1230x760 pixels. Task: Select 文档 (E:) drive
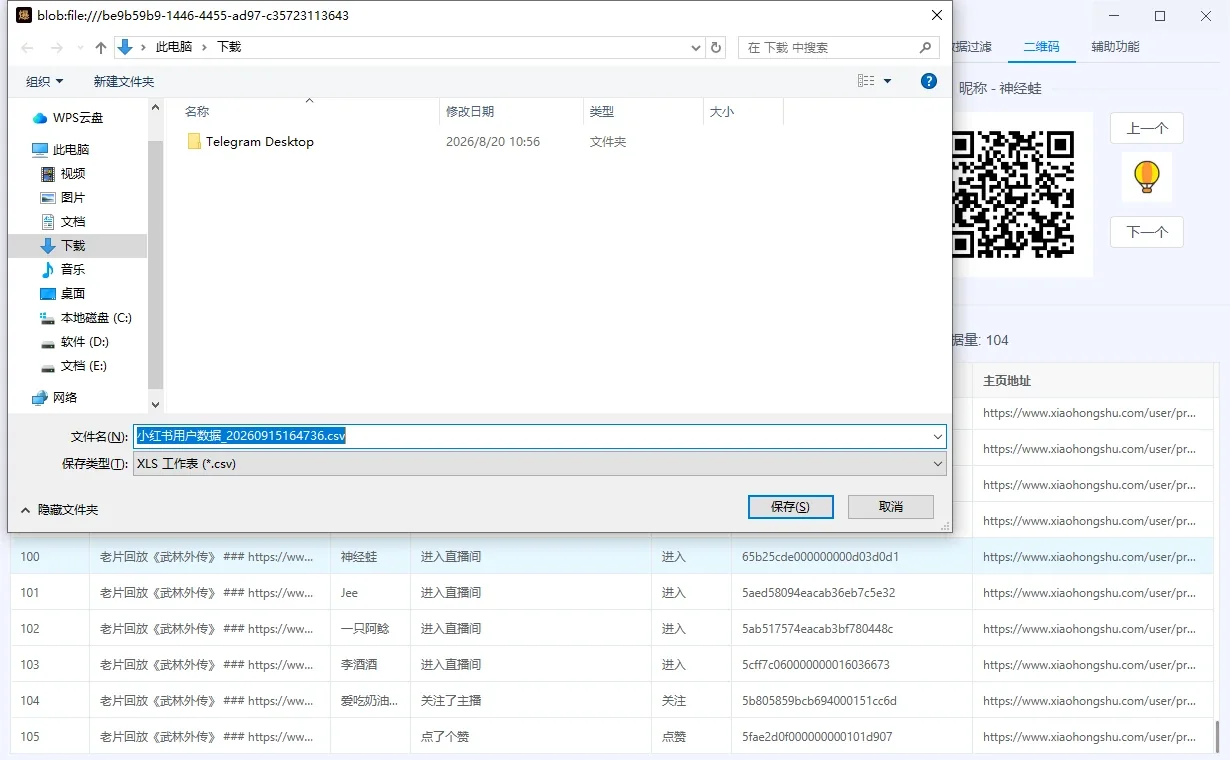(x=76, y=365)
